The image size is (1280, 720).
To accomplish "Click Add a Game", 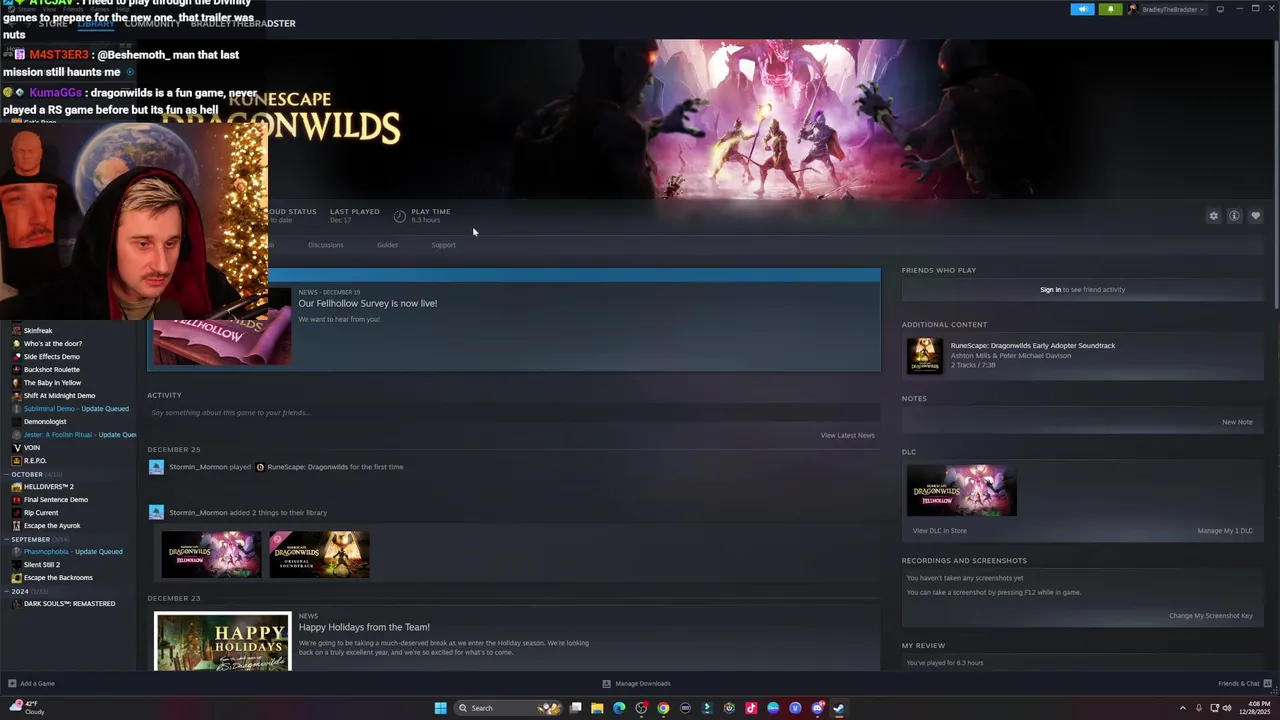I will tap(31, 684).
